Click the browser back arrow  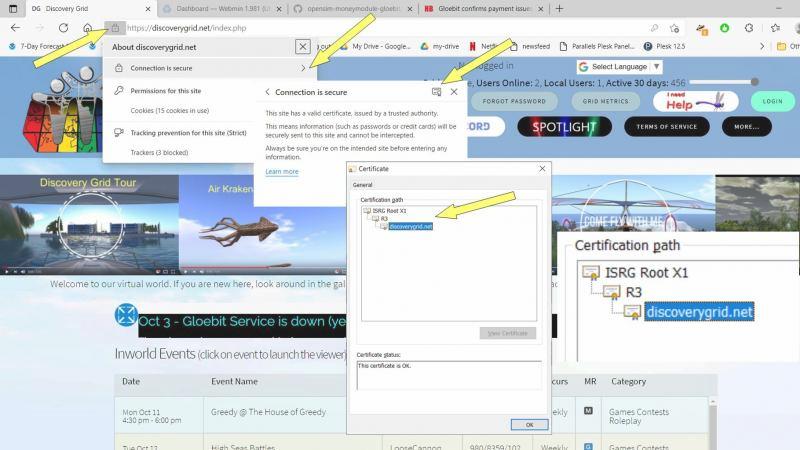pos(15,28)
